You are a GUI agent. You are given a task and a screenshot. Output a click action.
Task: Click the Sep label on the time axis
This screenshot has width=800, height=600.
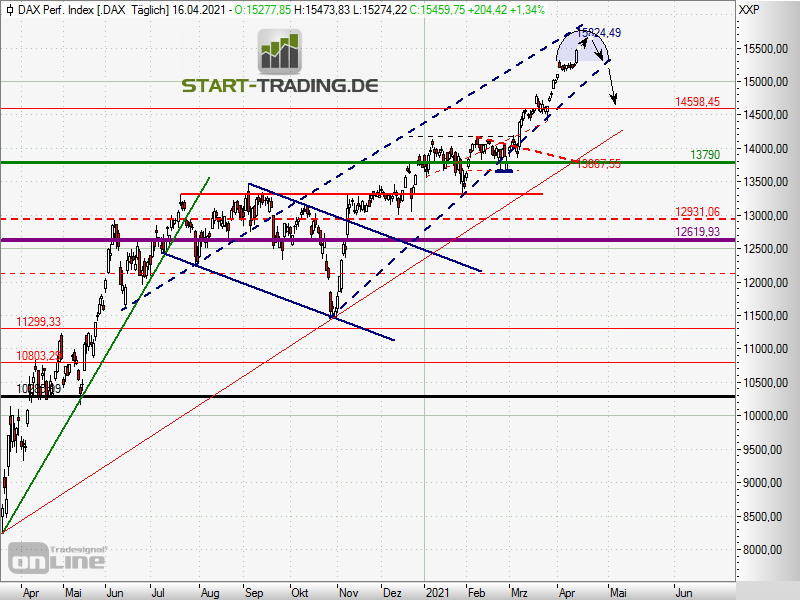point(254,592)
